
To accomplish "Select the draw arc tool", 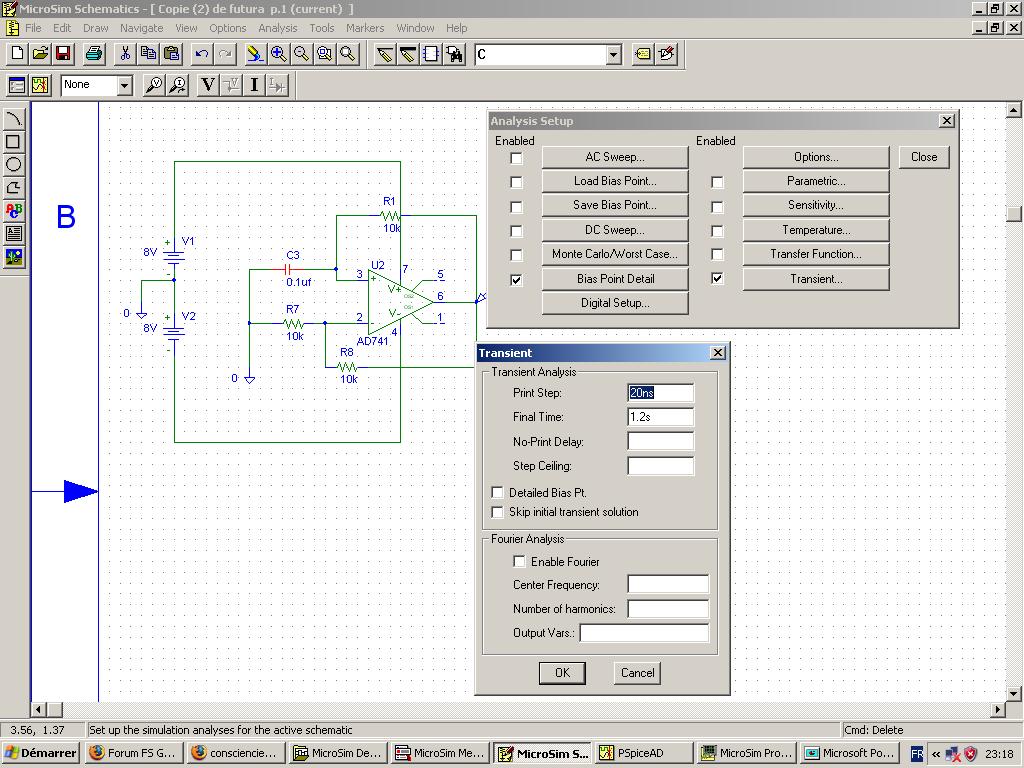I will coord(14,119).
